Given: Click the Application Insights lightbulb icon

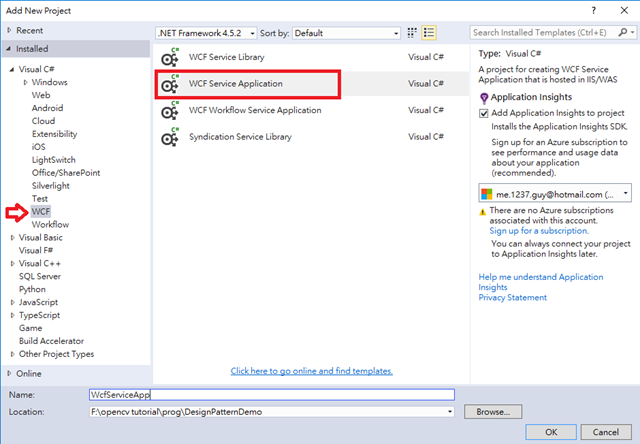Looking at the screenshot, I should click(x=484, y=98).
